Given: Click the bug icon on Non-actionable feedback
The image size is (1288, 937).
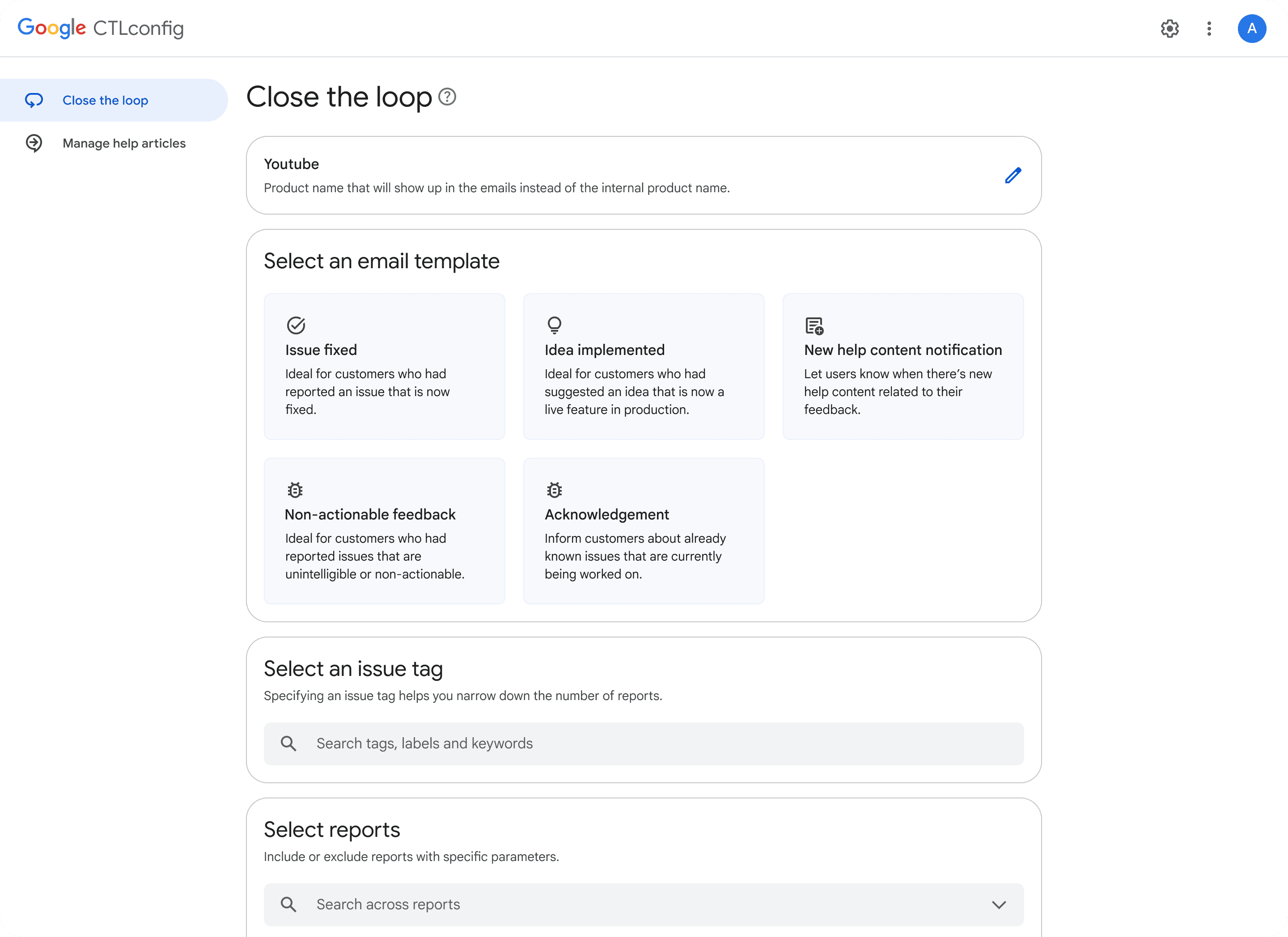Looking at the screenshot, I should click(x=295, y=490).
